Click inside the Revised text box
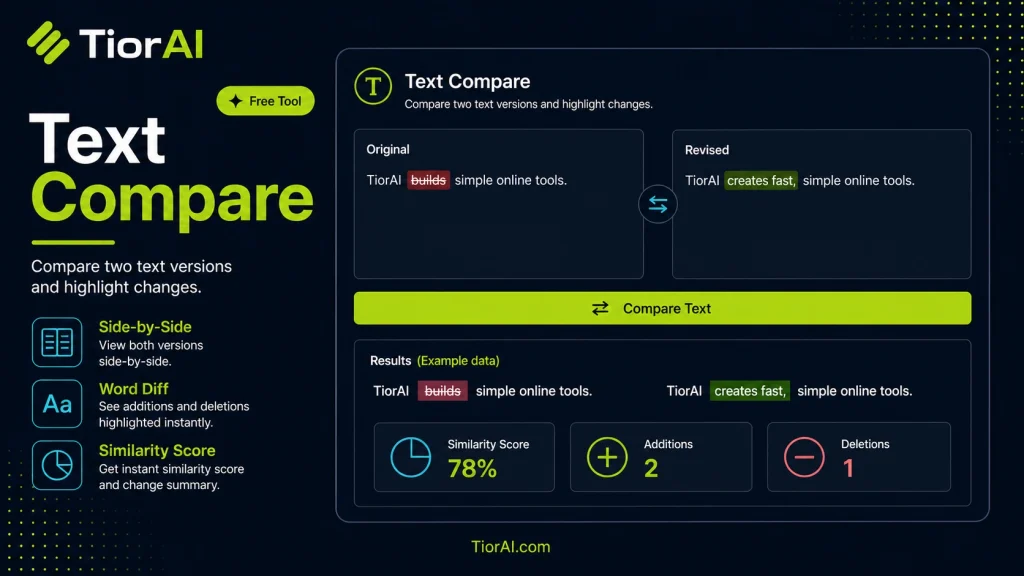This screenshot has height=576, width=1024. click(x=822, y=204)
